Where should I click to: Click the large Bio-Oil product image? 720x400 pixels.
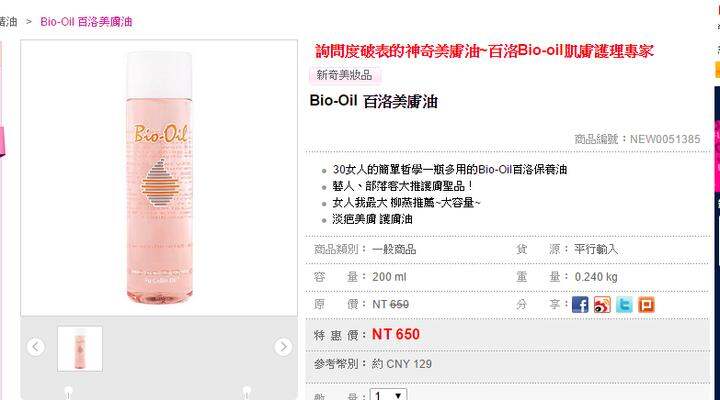coord(159,178)
